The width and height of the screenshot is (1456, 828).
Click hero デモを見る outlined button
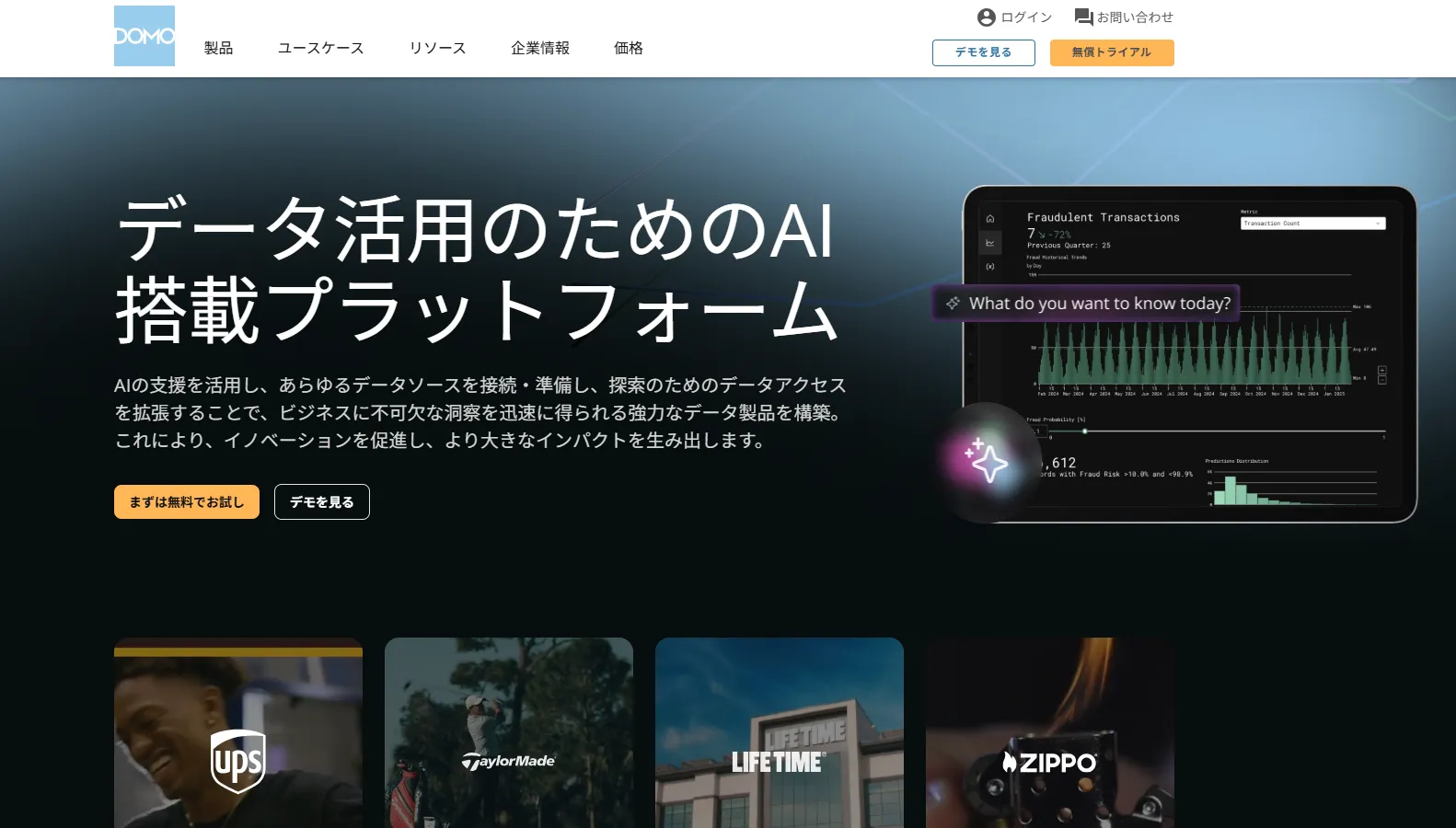(x=322, y=502)
